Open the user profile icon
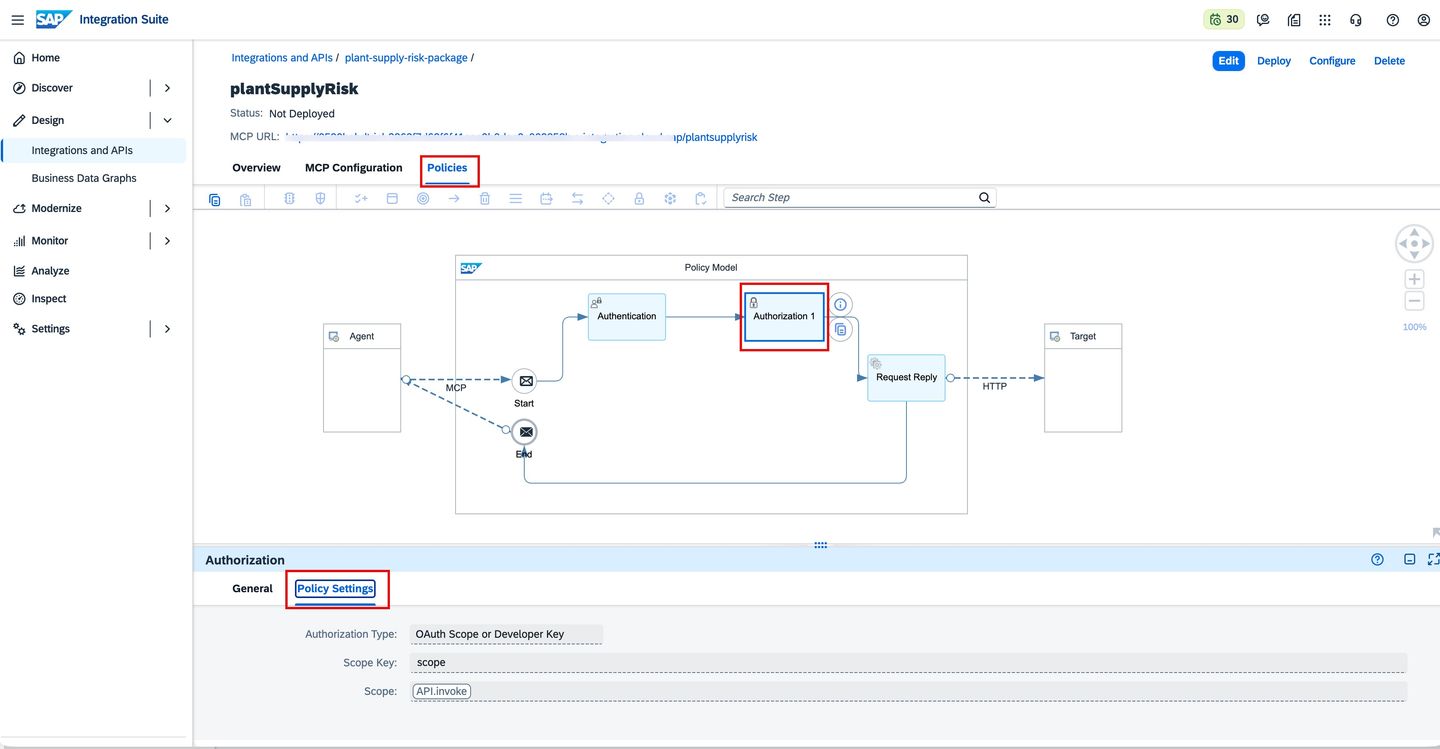Viewport: 1440px width, 749px height. tap(1424, 20)
